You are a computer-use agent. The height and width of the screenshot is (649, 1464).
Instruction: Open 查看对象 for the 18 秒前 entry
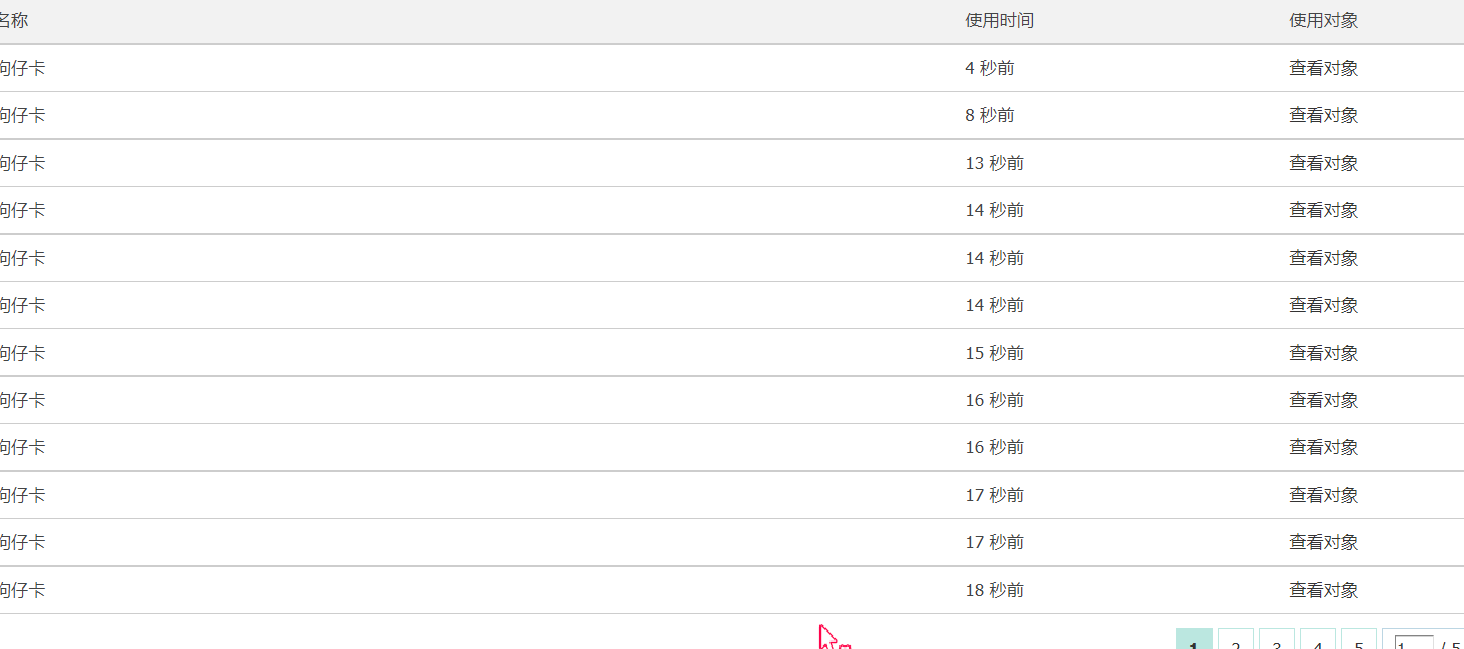point(1323,590)
